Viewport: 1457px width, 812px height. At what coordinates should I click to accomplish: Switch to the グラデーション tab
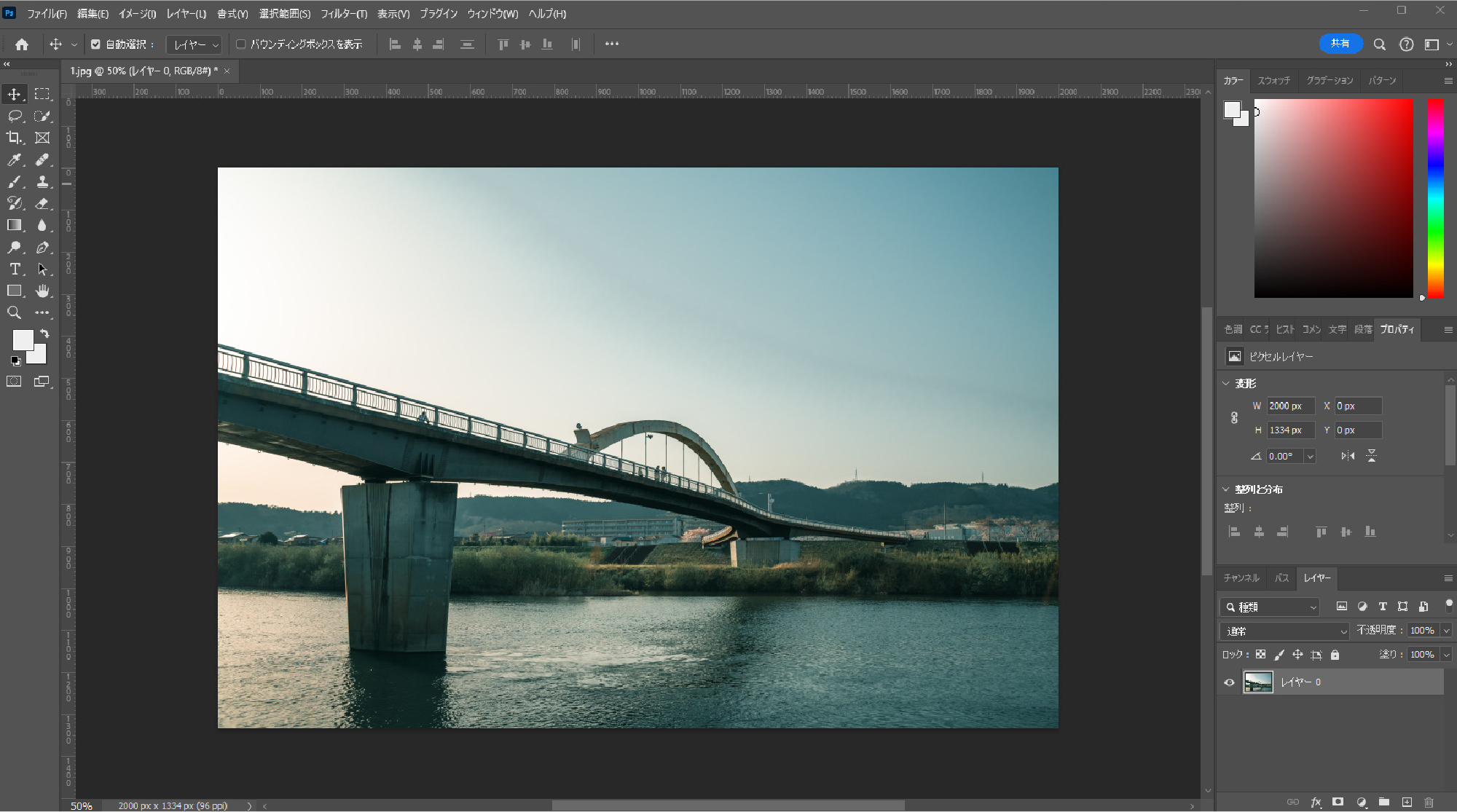pyautogui.click(x=1329, y=80)
